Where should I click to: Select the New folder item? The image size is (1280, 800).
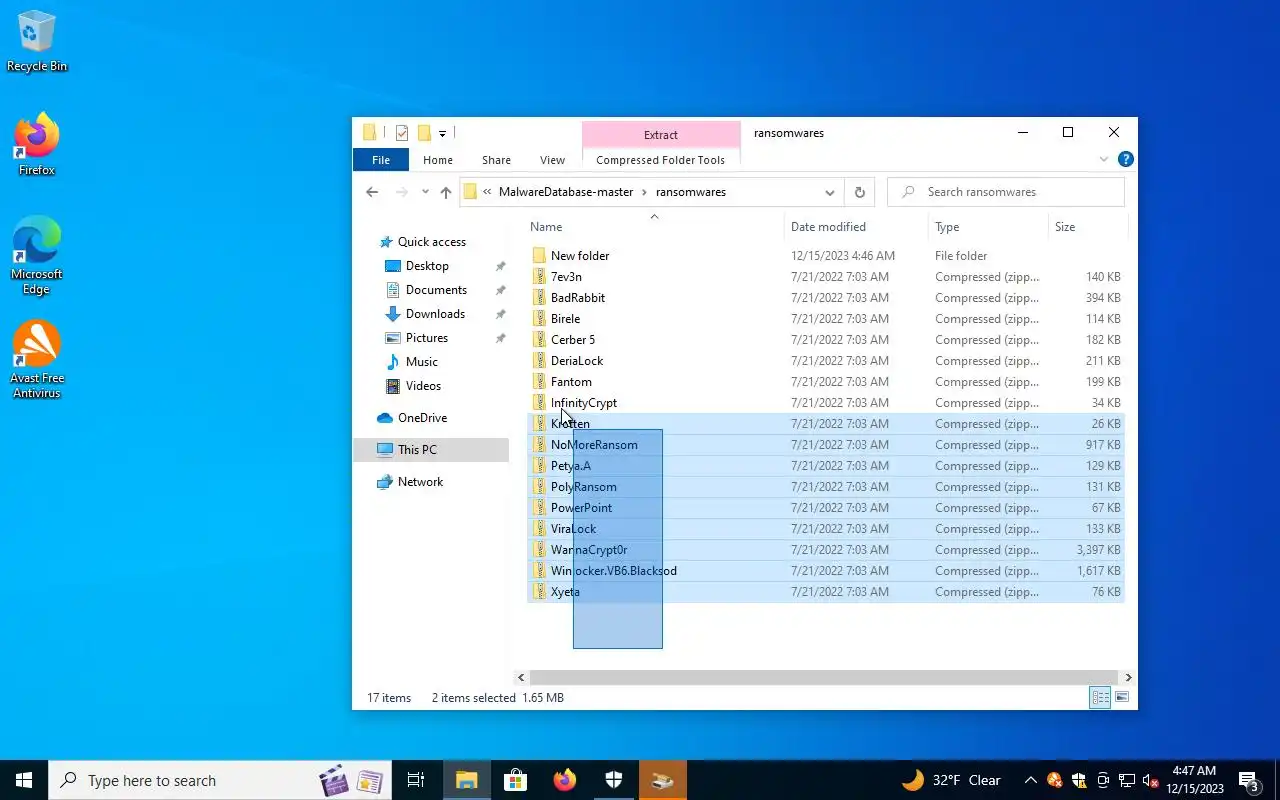click(580, 256)
